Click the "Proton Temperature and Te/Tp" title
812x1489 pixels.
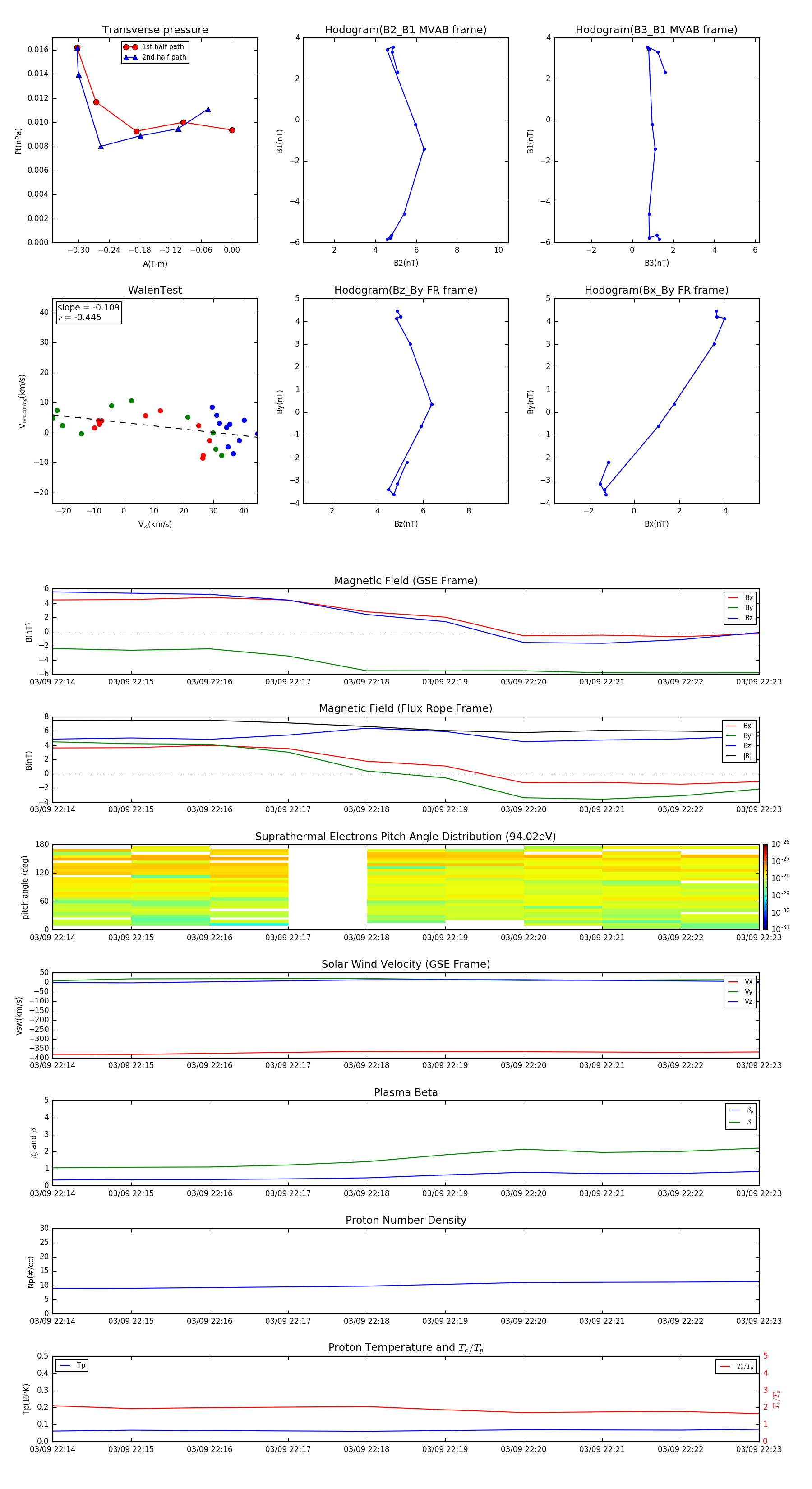tap(406, 1348)
